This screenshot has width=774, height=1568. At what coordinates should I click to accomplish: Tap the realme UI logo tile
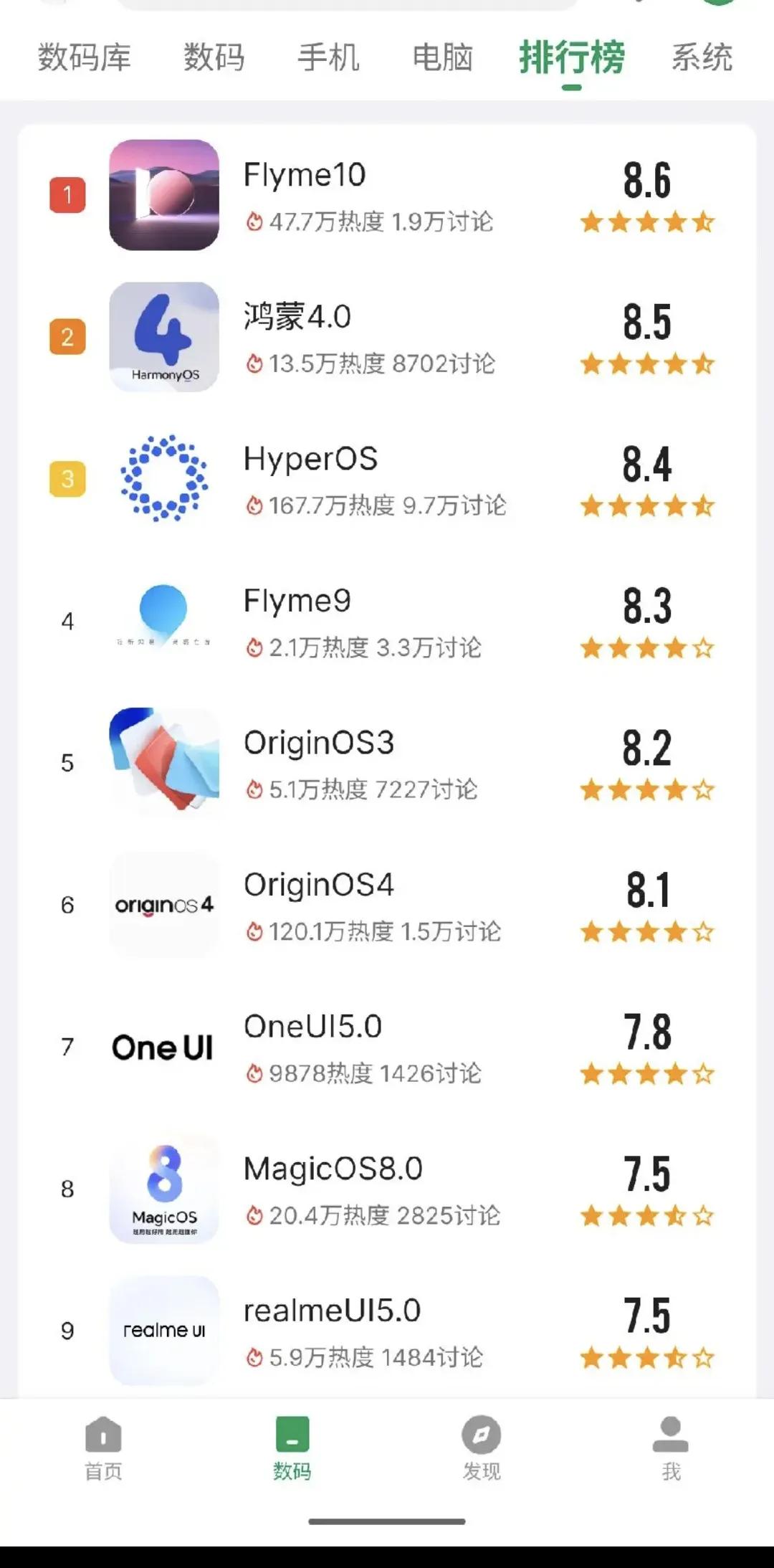(x=164, y=1331)
